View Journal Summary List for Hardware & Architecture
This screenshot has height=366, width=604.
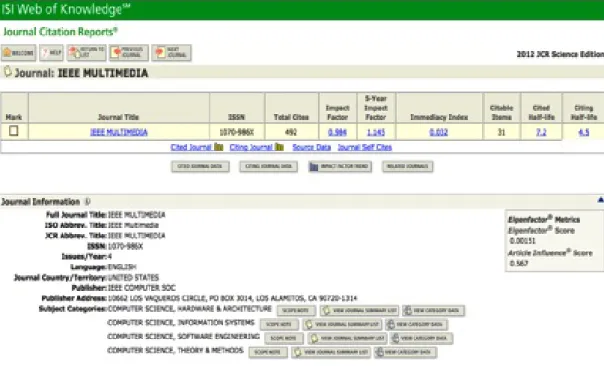[359, 311]
